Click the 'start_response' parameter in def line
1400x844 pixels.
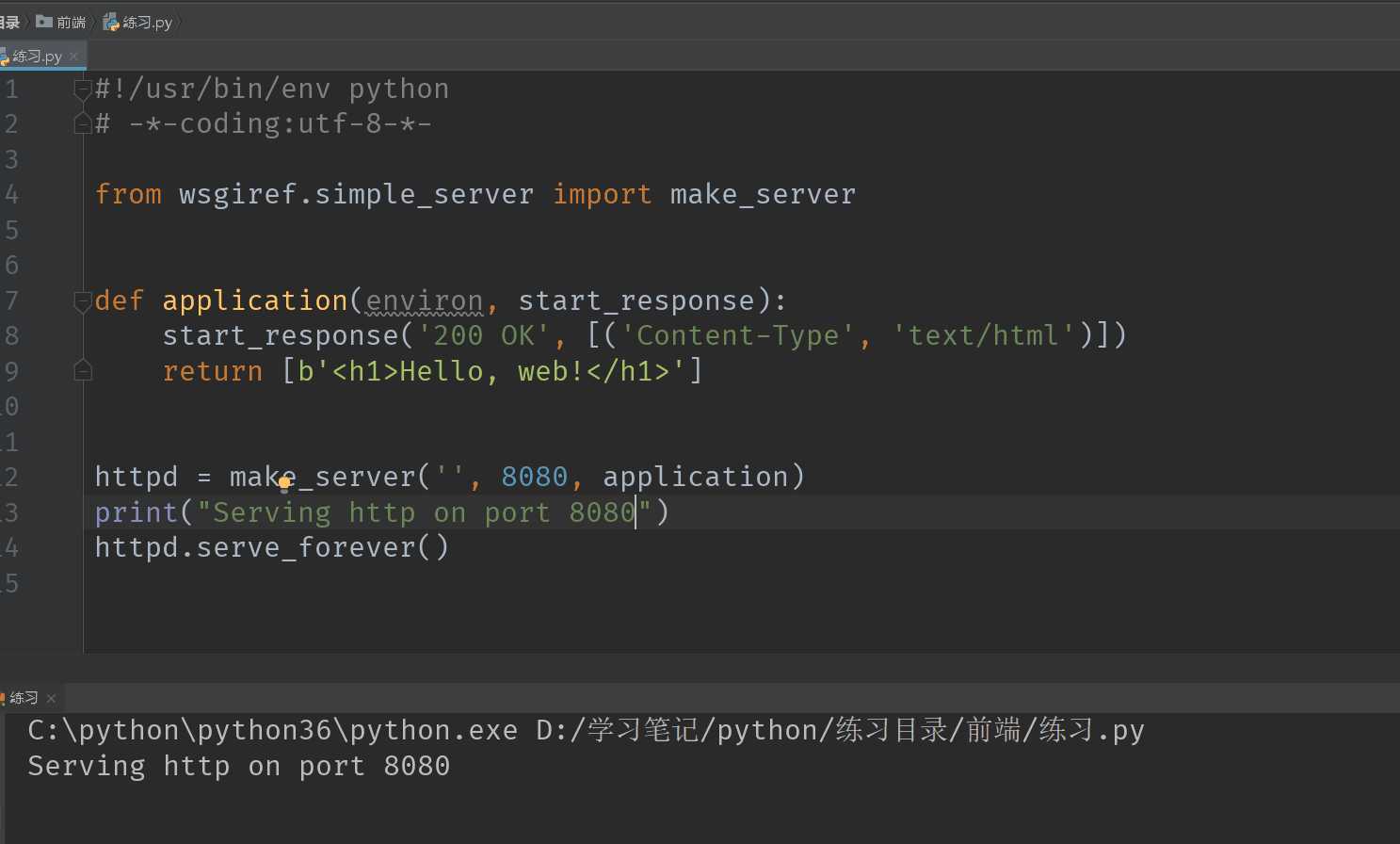coord(636,300)
